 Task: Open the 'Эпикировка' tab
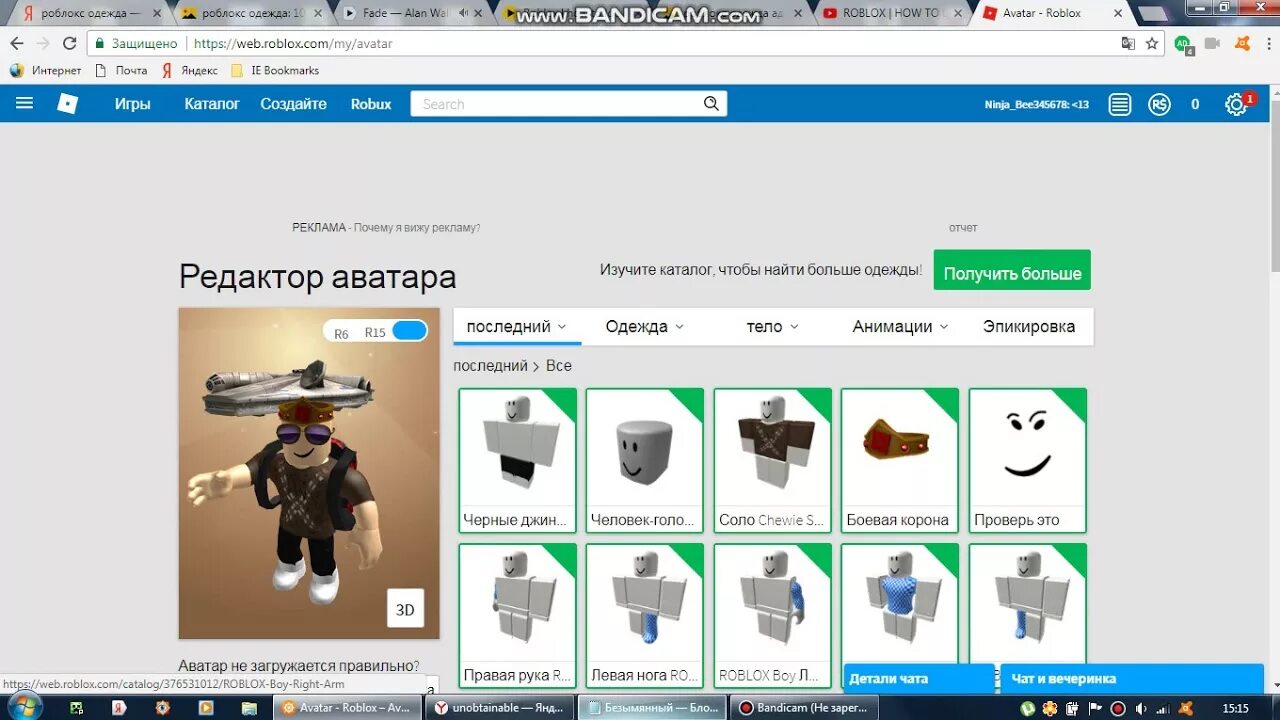[1029, 326]
